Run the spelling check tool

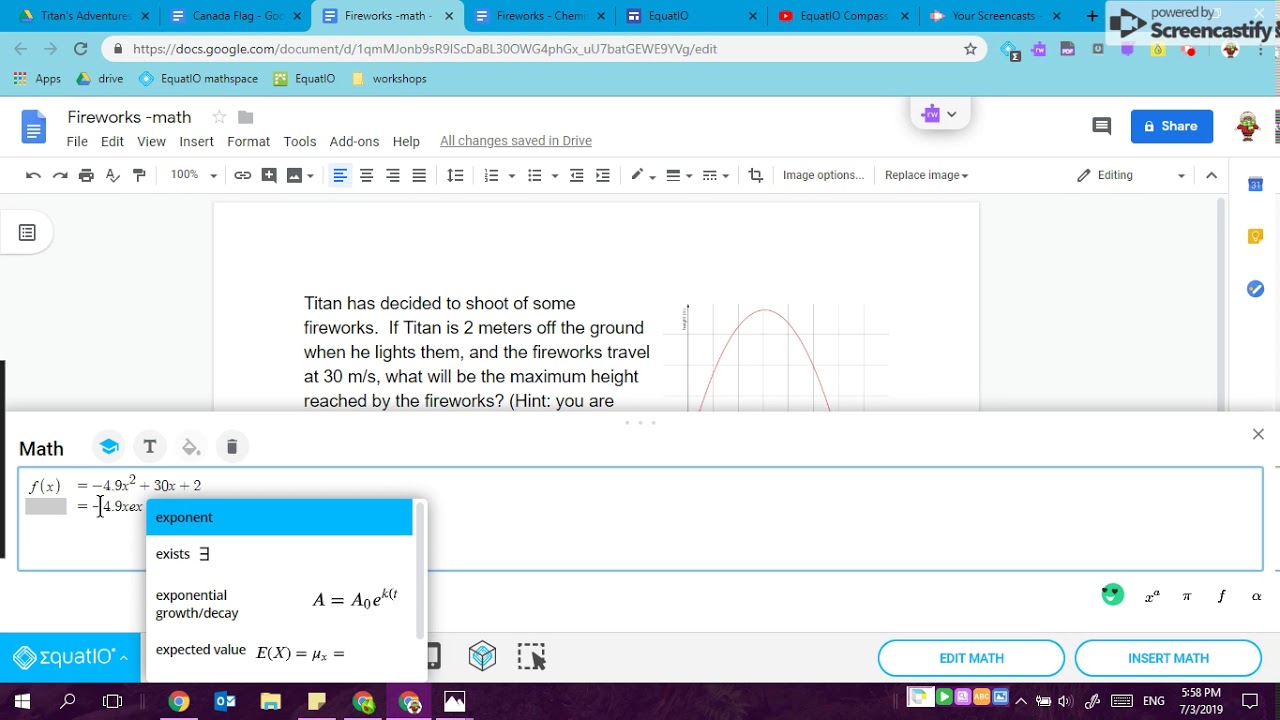click(113, 175)
